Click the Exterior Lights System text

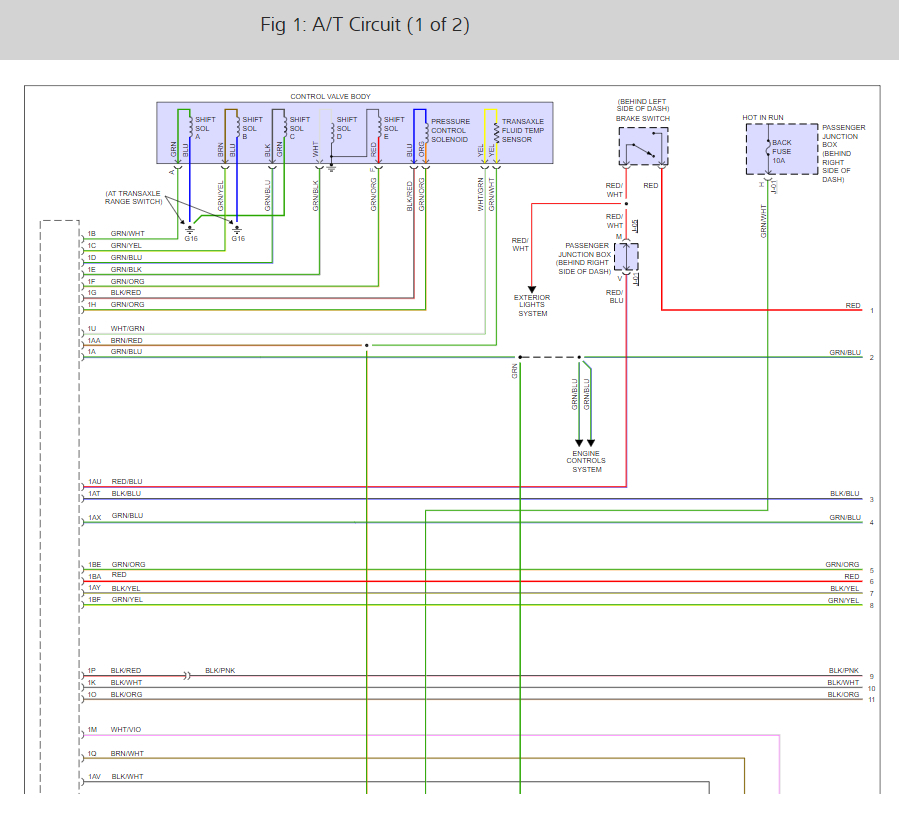(x=532, y=305)
